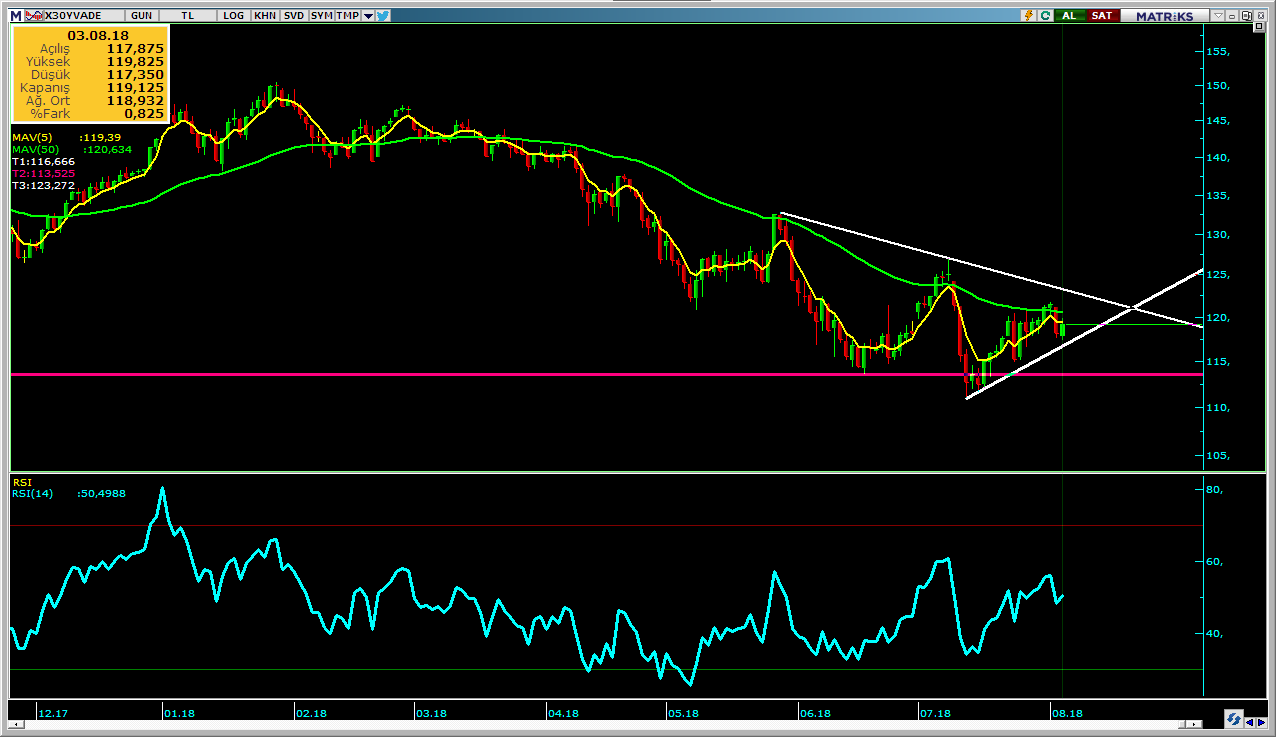Viewport: 1276px width, 737px height.
Task: Toggle the SVD button
Action: coord(294,15)
